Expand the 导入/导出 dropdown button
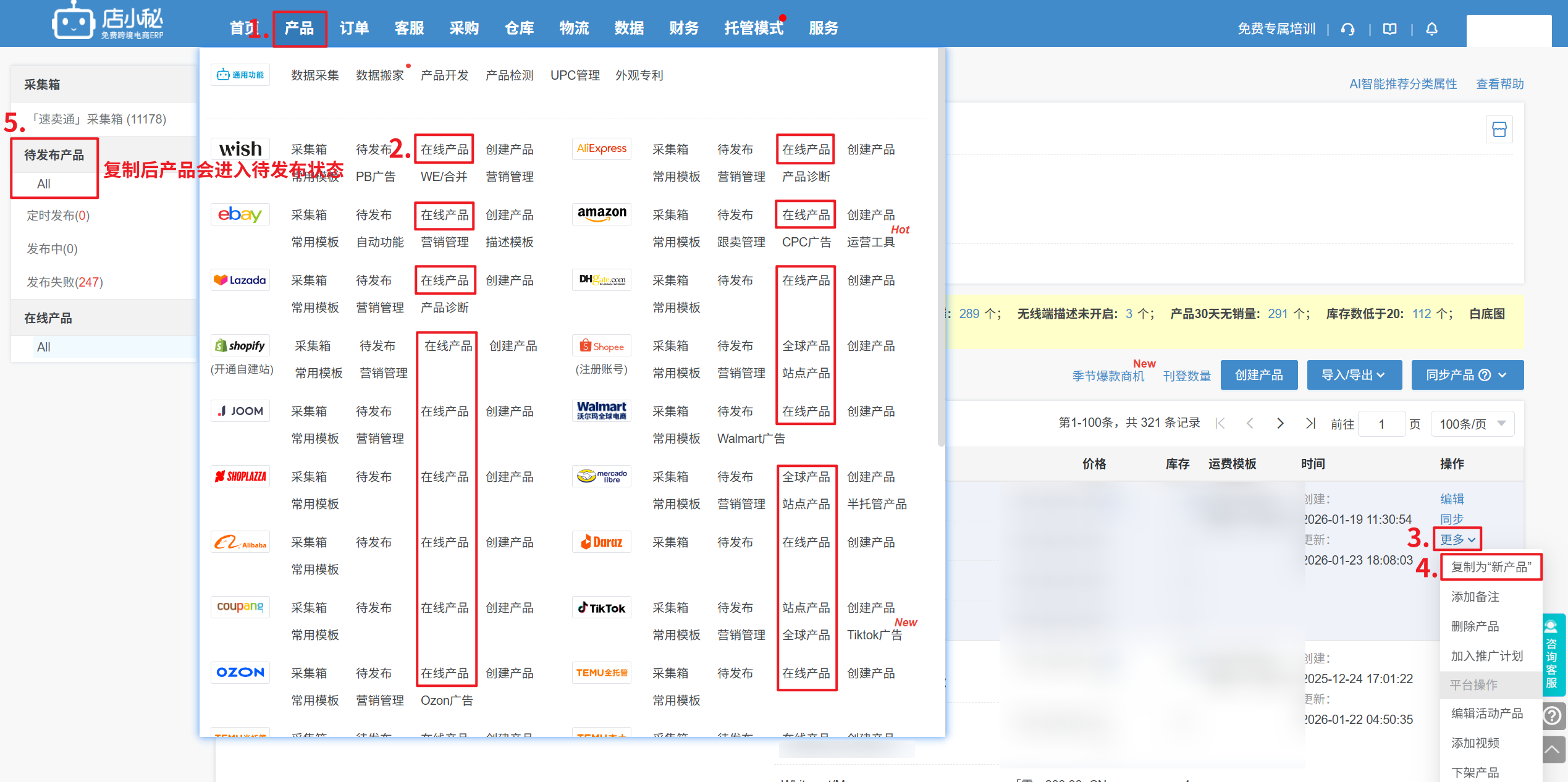 point(1354,375)
